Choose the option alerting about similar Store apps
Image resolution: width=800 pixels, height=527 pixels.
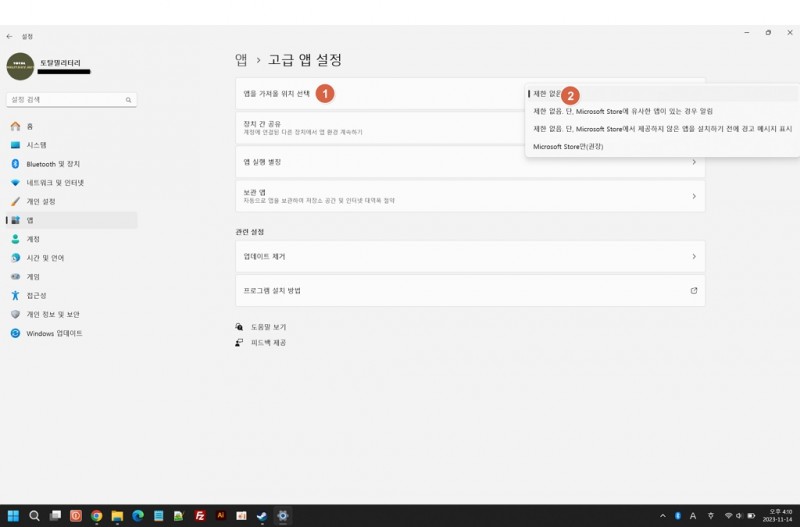tap(662, 111)
